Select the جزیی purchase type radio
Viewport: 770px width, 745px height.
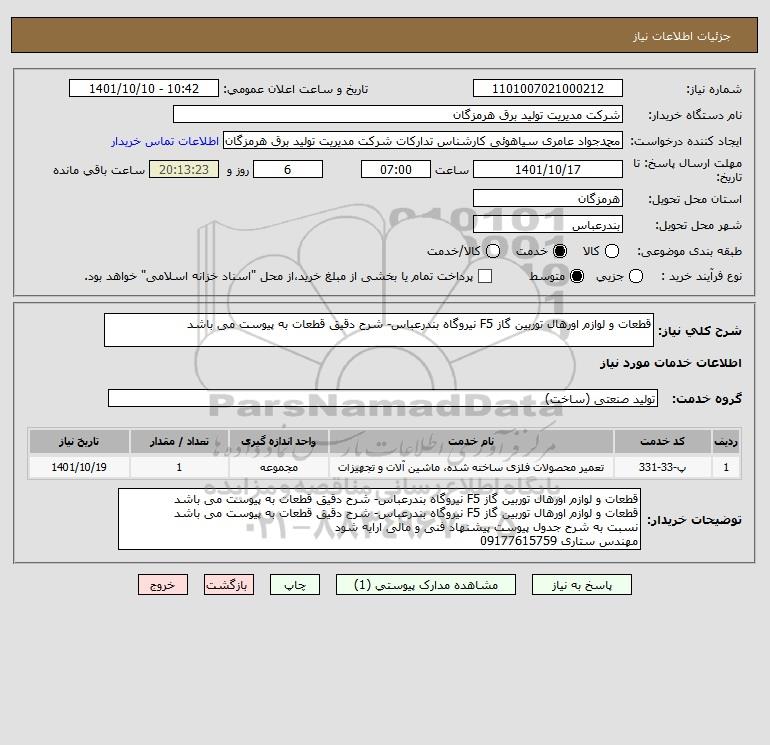point(636,276)
